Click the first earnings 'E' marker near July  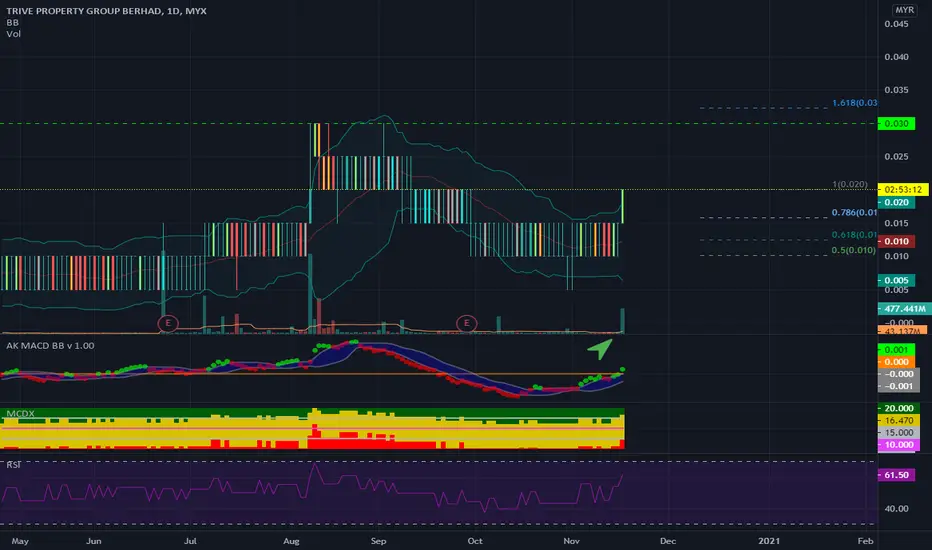[x=168, y=323]
